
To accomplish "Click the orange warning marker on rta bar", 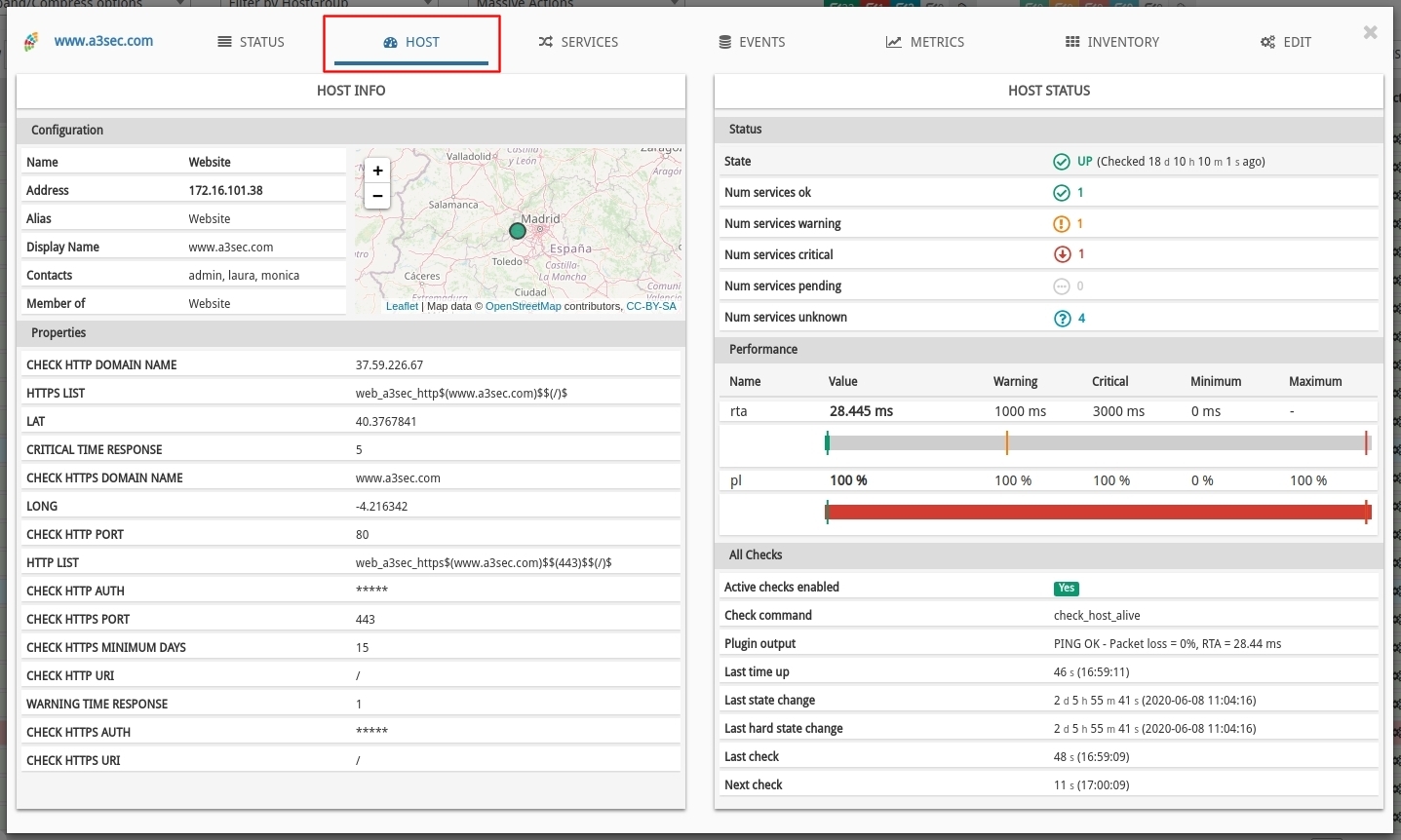I will coord(1007,443).
